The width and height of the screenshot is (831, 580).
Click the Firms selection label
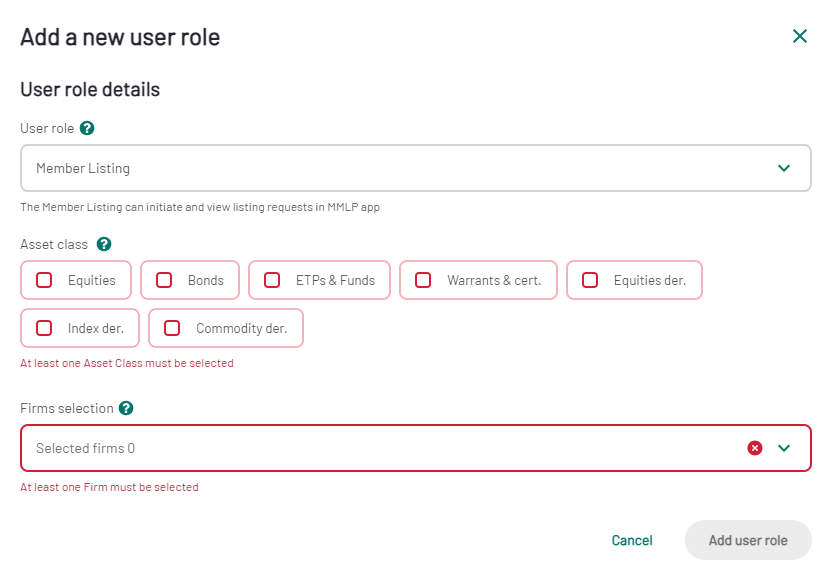tap(67, 408)
